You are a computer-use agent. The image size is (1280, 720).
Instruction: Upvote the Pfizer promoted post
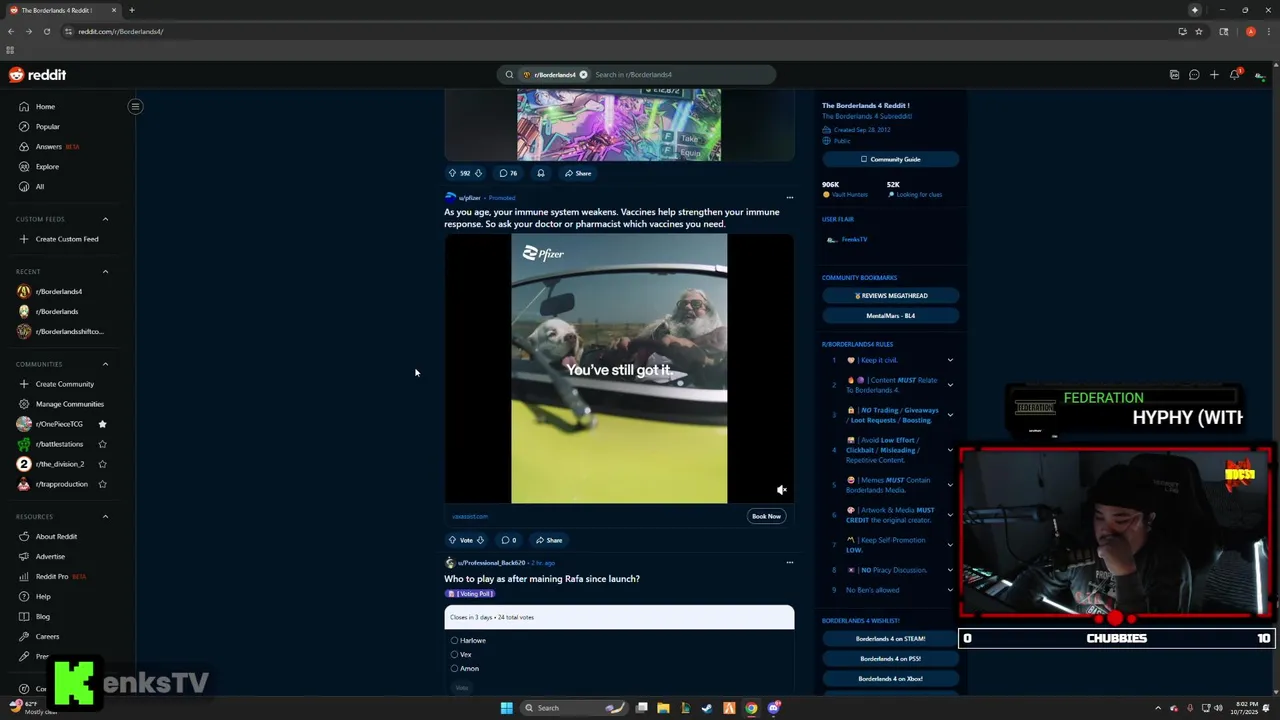click(x=452, y=540)
